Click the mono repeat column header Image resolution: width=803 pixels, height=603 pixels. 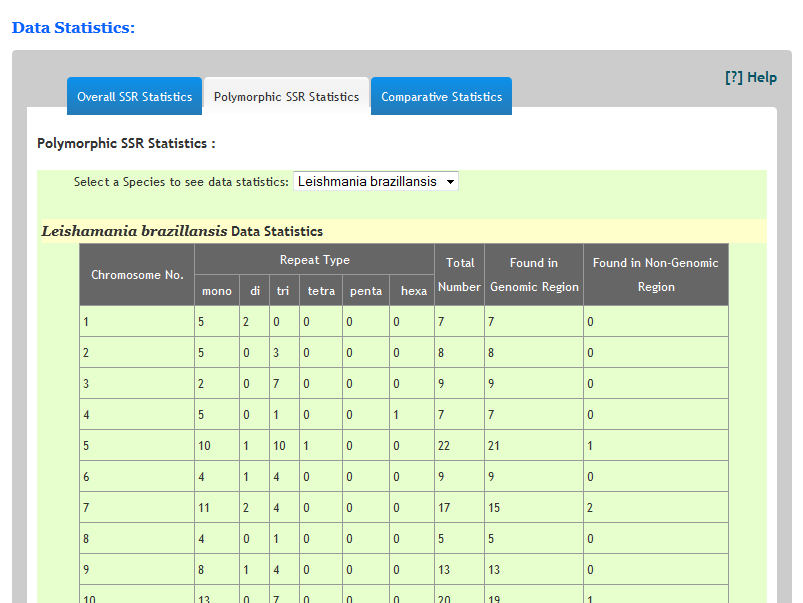pyautogui.click(x=216, y=291)
